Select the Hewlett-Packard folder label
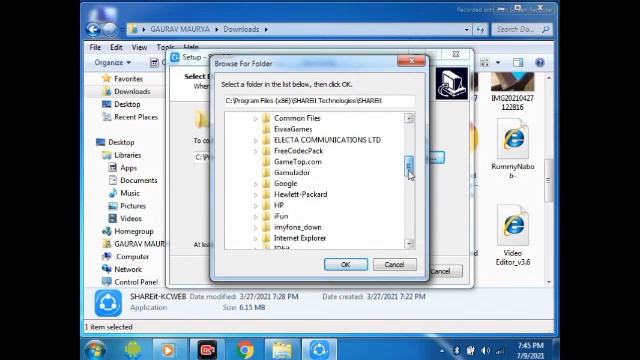Viewport: 640px width, 360px height. [x=300, y=194]
